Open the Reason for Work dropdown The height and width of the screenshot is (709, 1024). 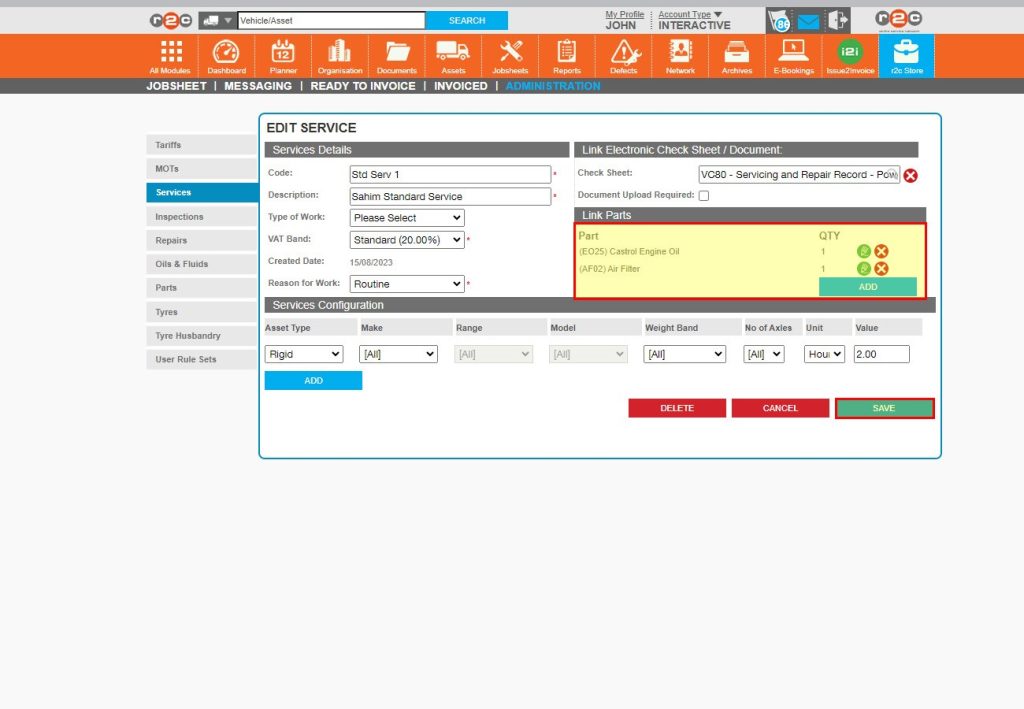point(407,284)
